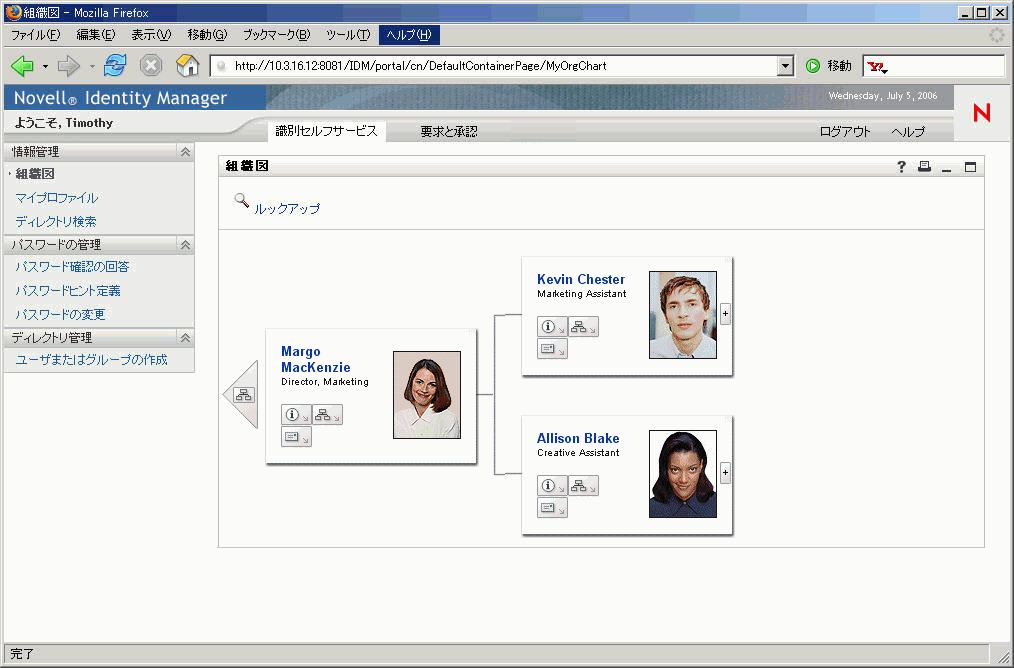This screenshot has height=668, width=1014.
Task: Click the go-up-a-level org chart arrow icon
Action: [x=241, y=394]
